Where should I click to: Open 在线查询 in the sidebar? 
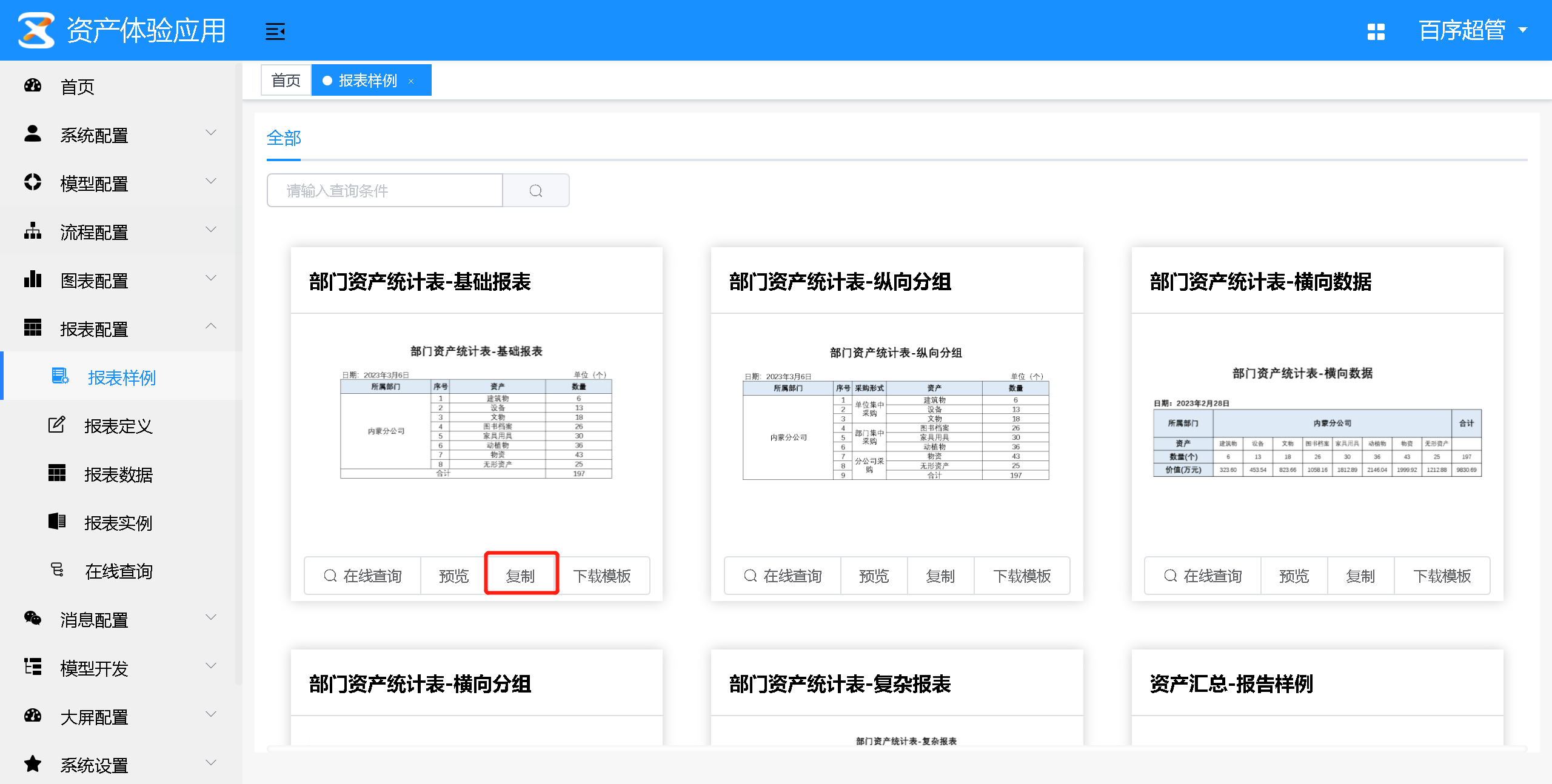pyautogui.click(x=121, y=571)
